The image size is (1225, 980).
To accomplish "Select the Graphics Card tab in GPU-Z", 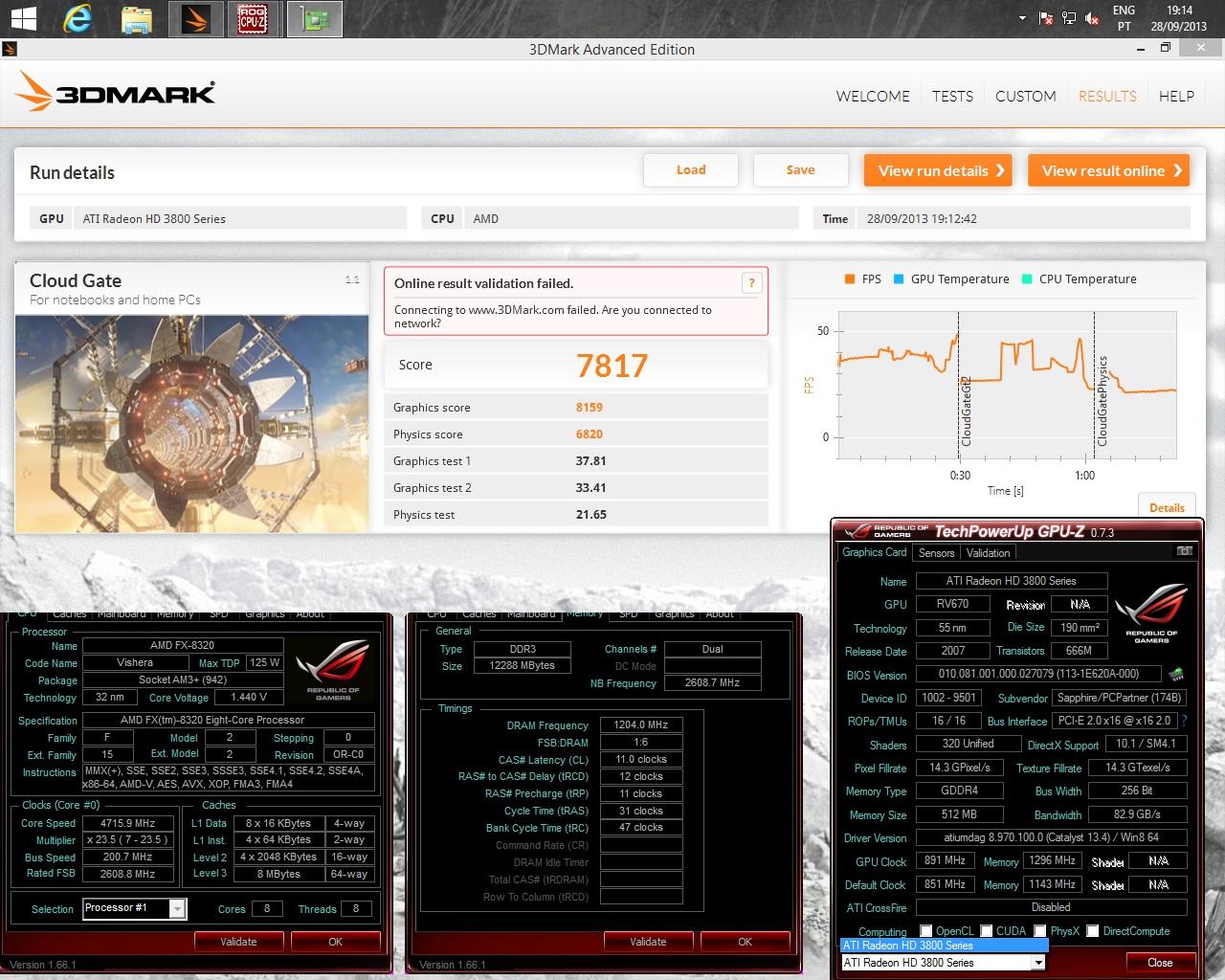I will 874,552.
